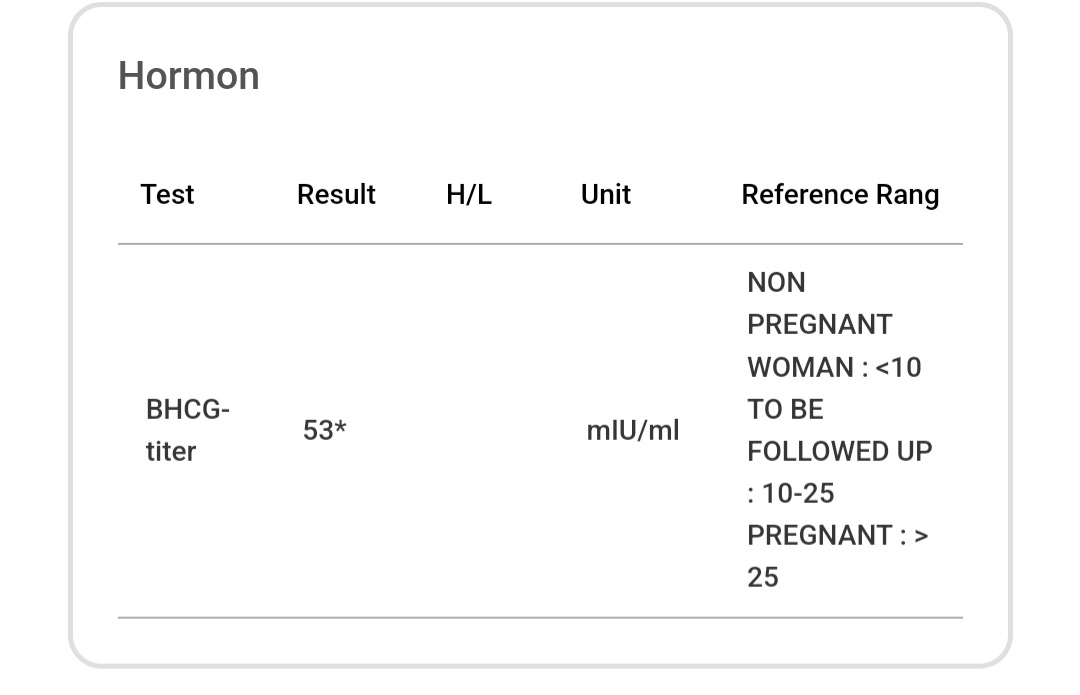Viewport: 1080px width, 695px height.
Task: Select the final 25 reference value
Action: [x=762, y=577]
